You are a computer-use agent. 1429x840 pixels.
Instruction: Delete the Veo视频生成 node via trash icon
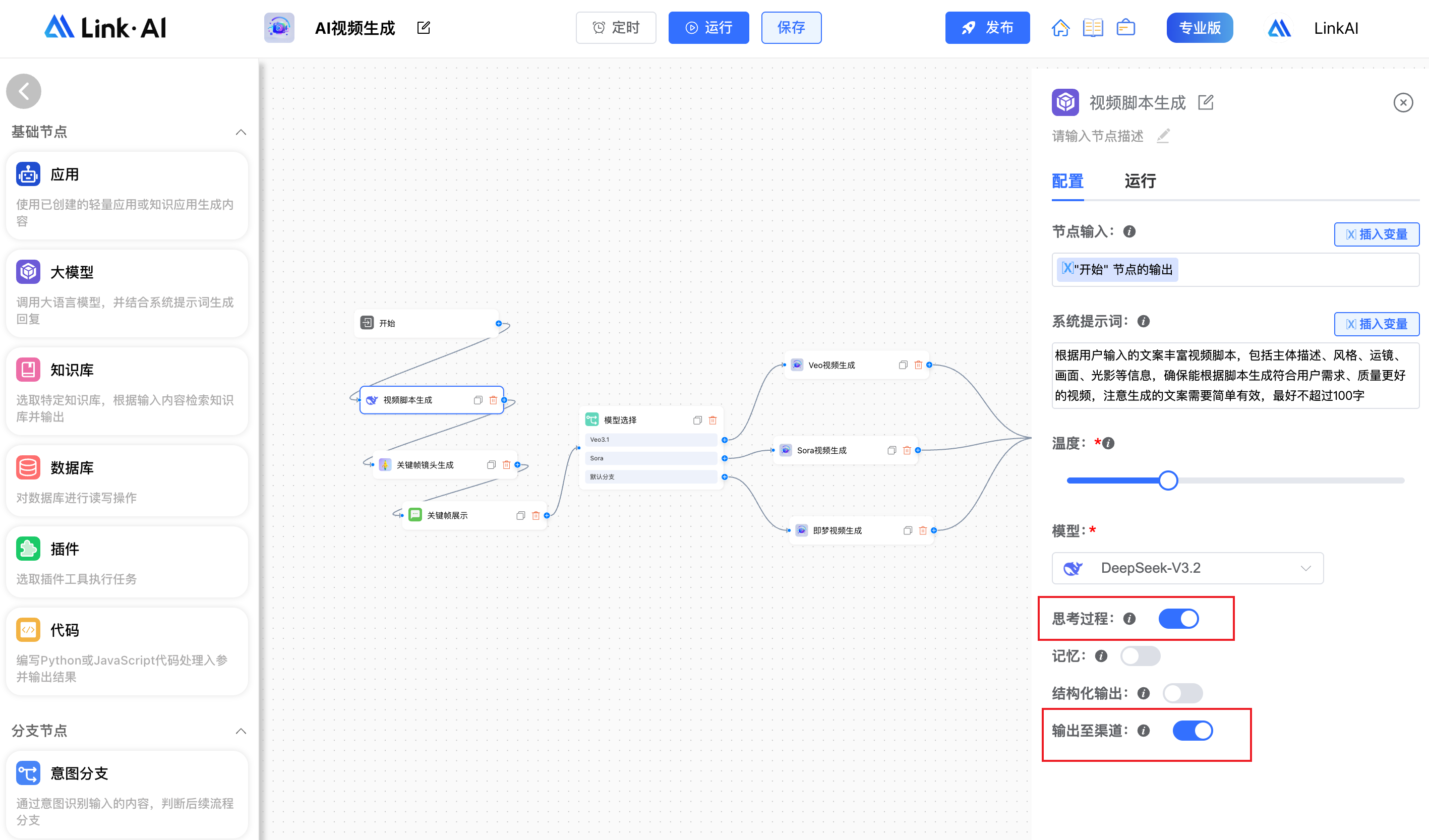918,365
